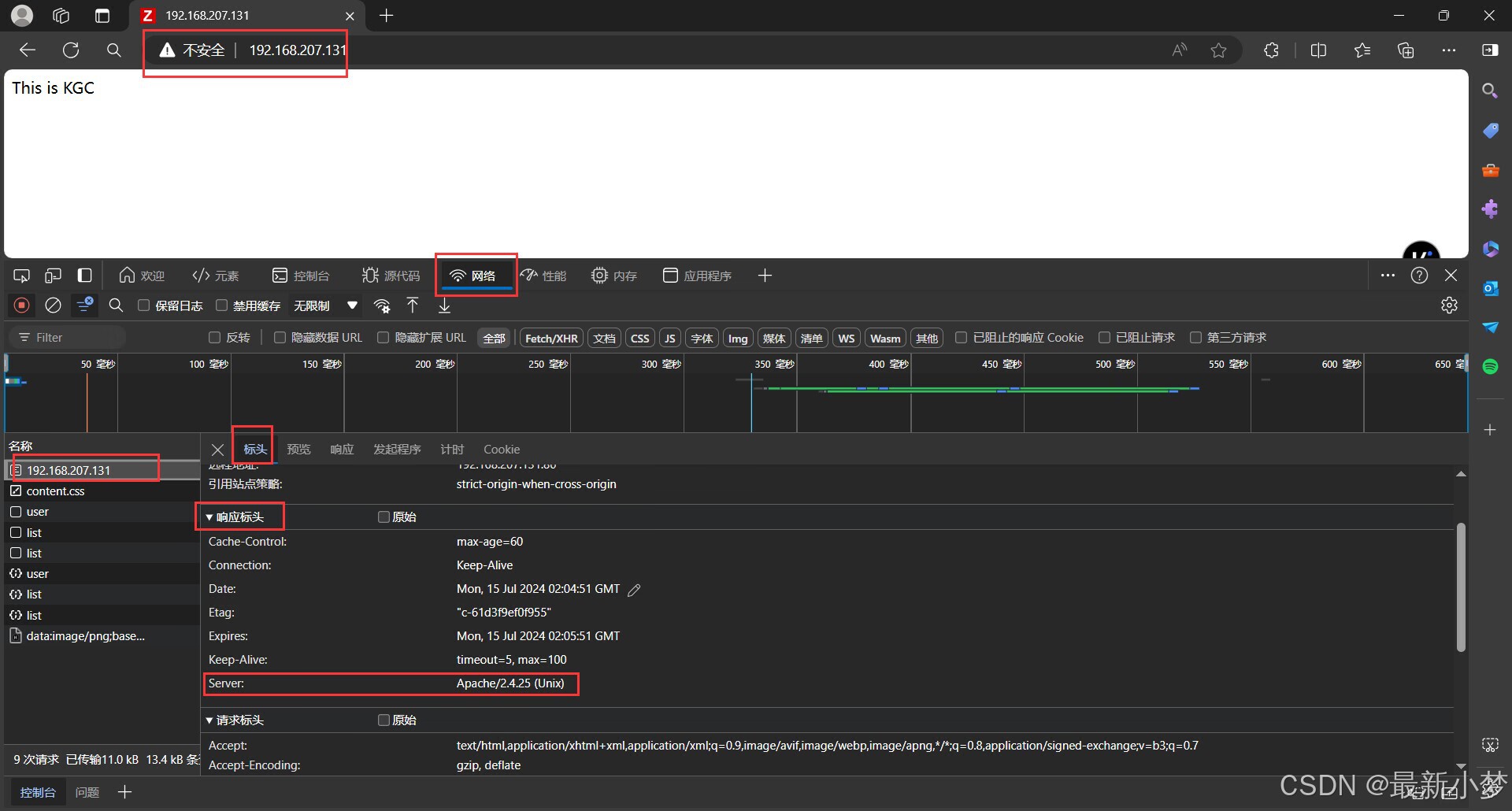Filter requests by Fetch/XHR

pos(551,339)
